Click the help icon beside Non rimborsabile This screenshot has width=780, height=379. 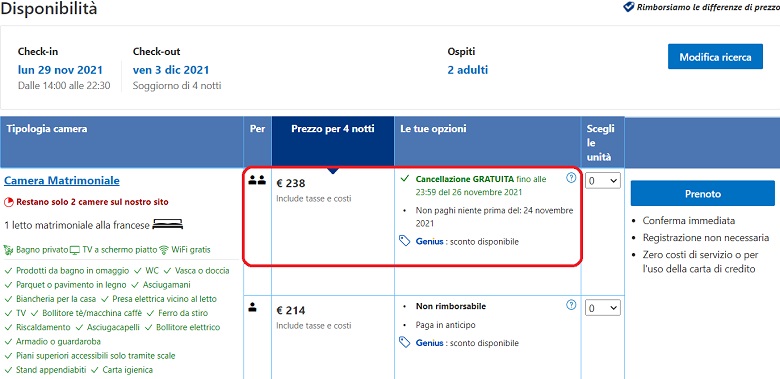pyautogui.click(x=571, y=305)
